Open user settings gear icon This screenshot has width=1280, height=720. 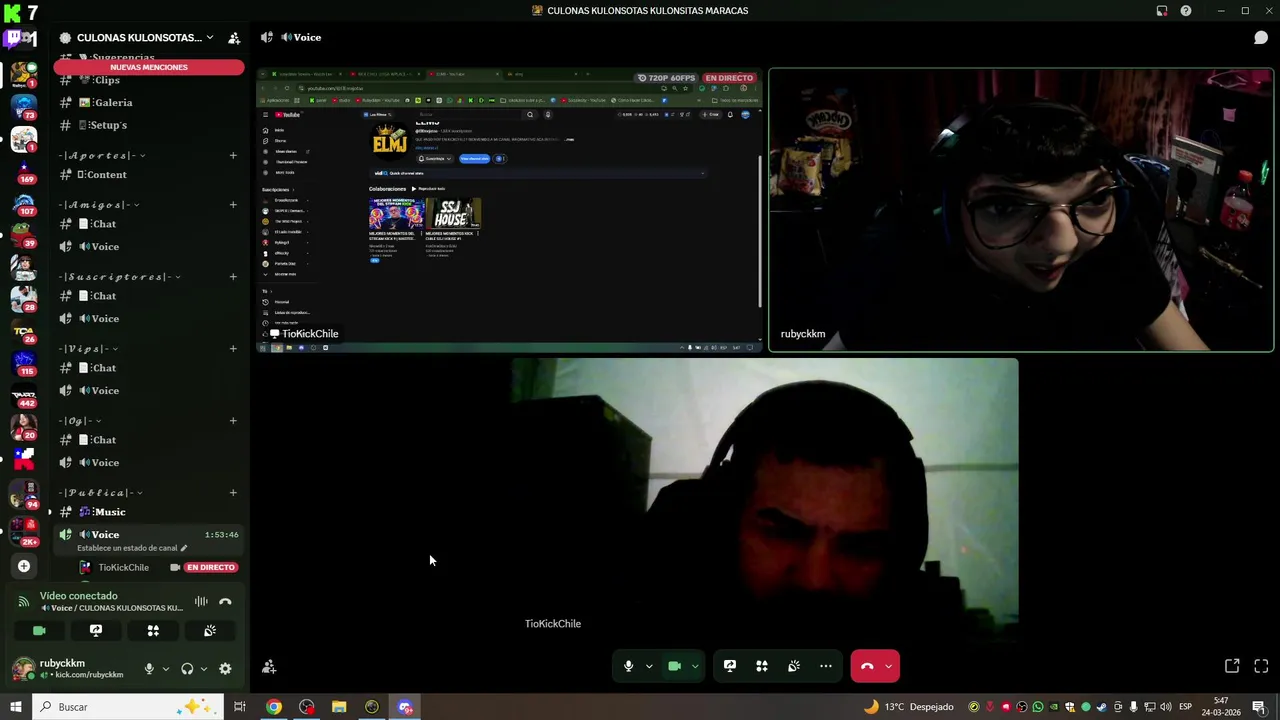click(x=225, y=669)
